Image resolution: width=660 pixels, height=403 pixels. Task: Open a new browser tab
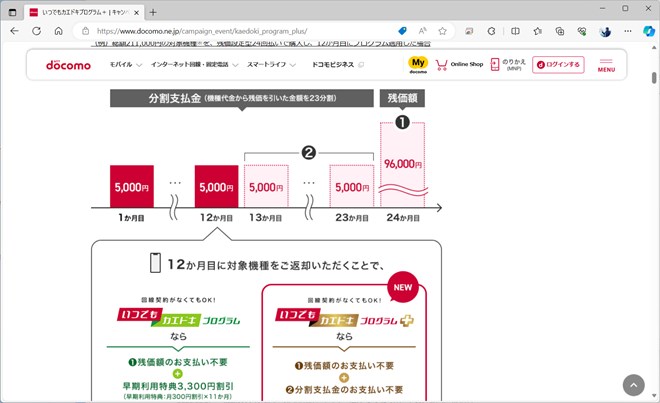tap(153, 13)
